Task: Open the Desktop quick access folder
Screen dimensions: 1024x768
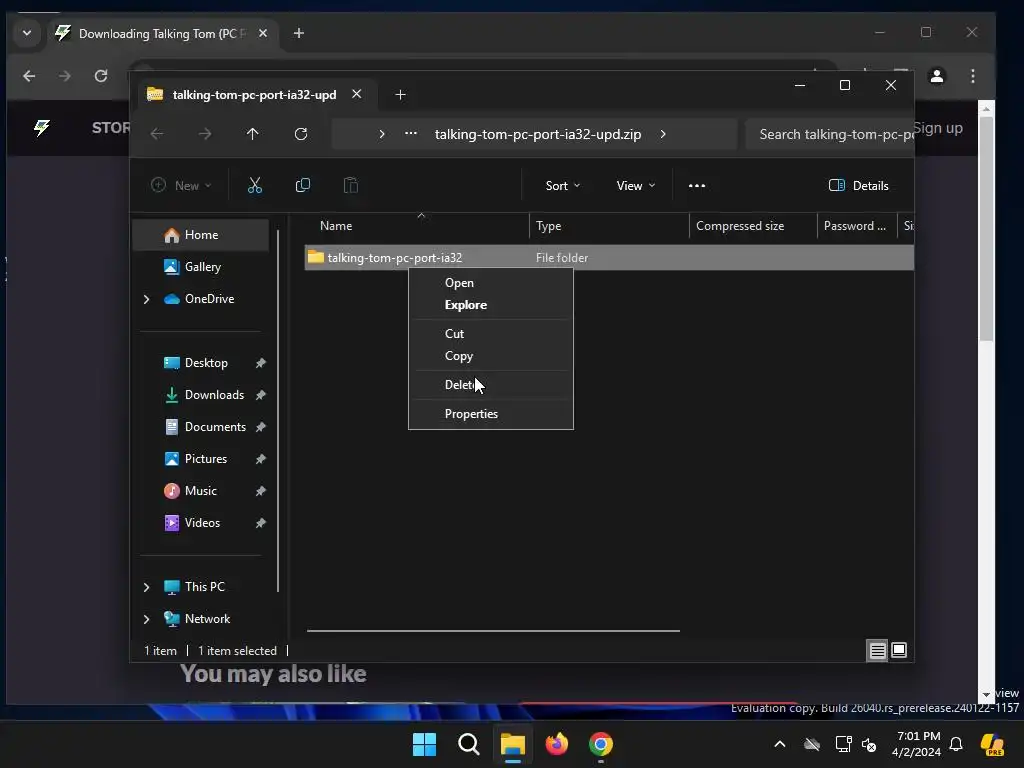Action: coord(206,362)
